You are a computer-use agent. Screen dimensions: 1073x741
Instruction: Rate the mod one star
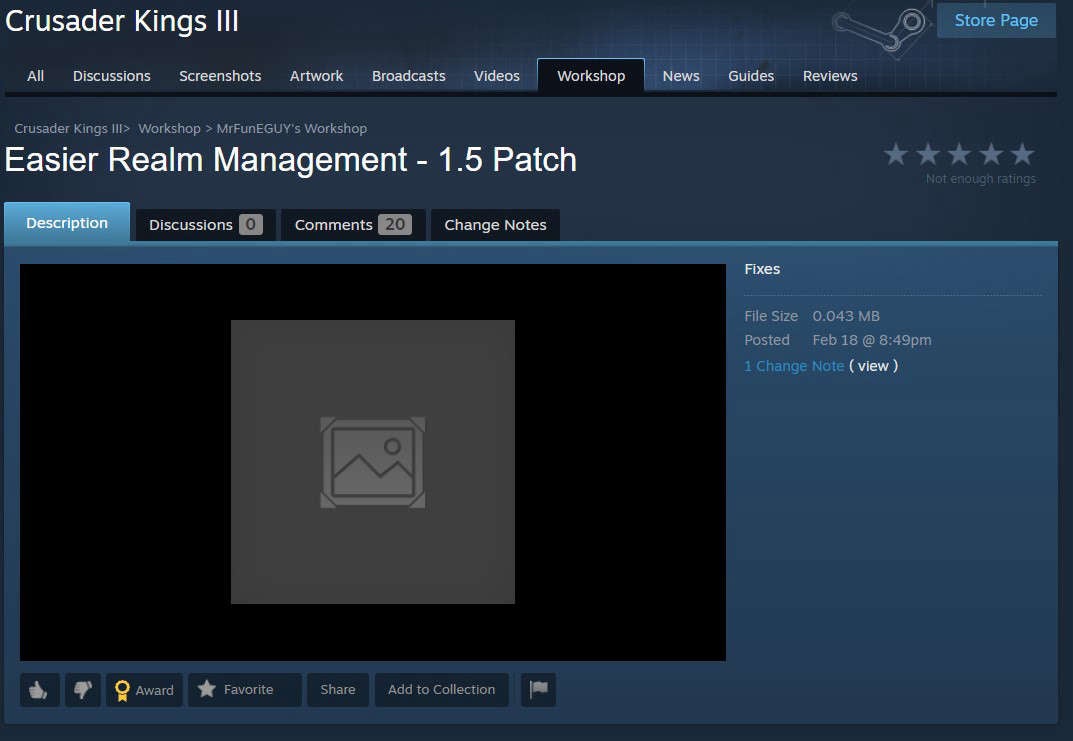point(895,154)
